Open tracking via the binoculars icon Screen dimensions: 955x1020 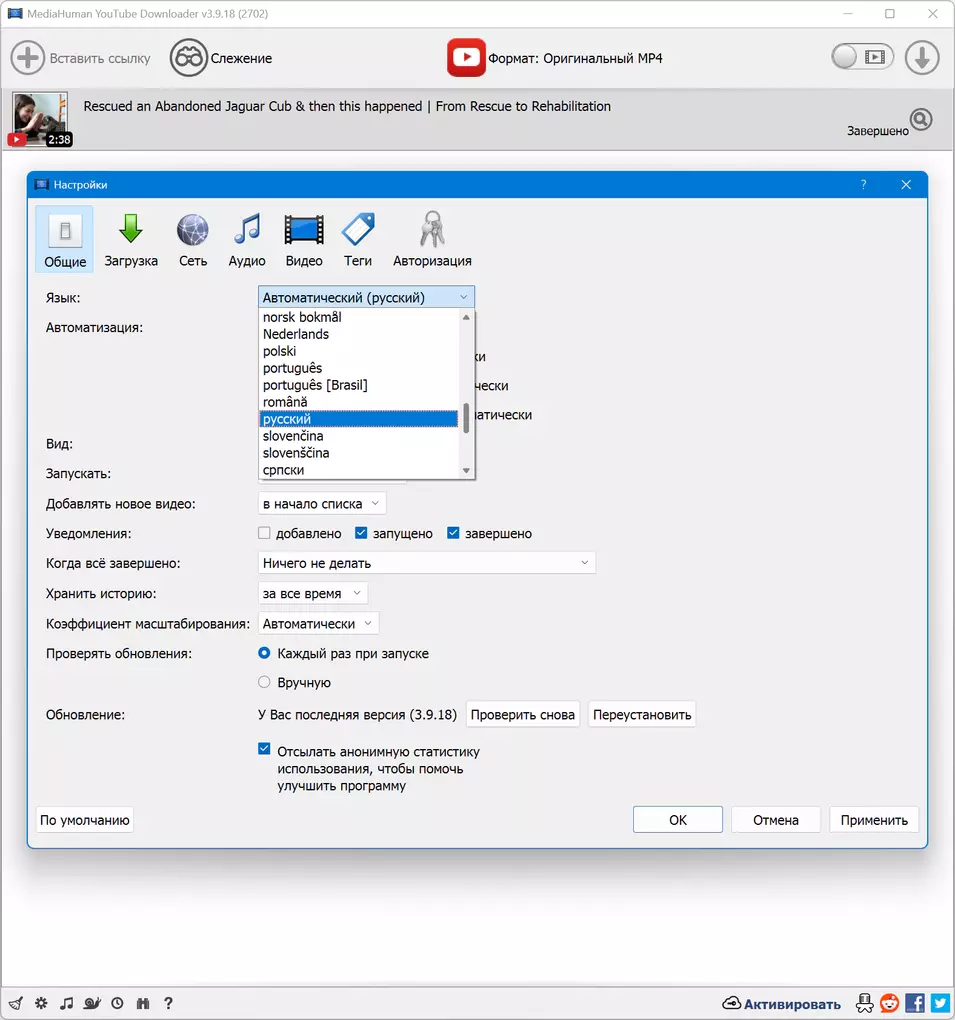point(189,58)
